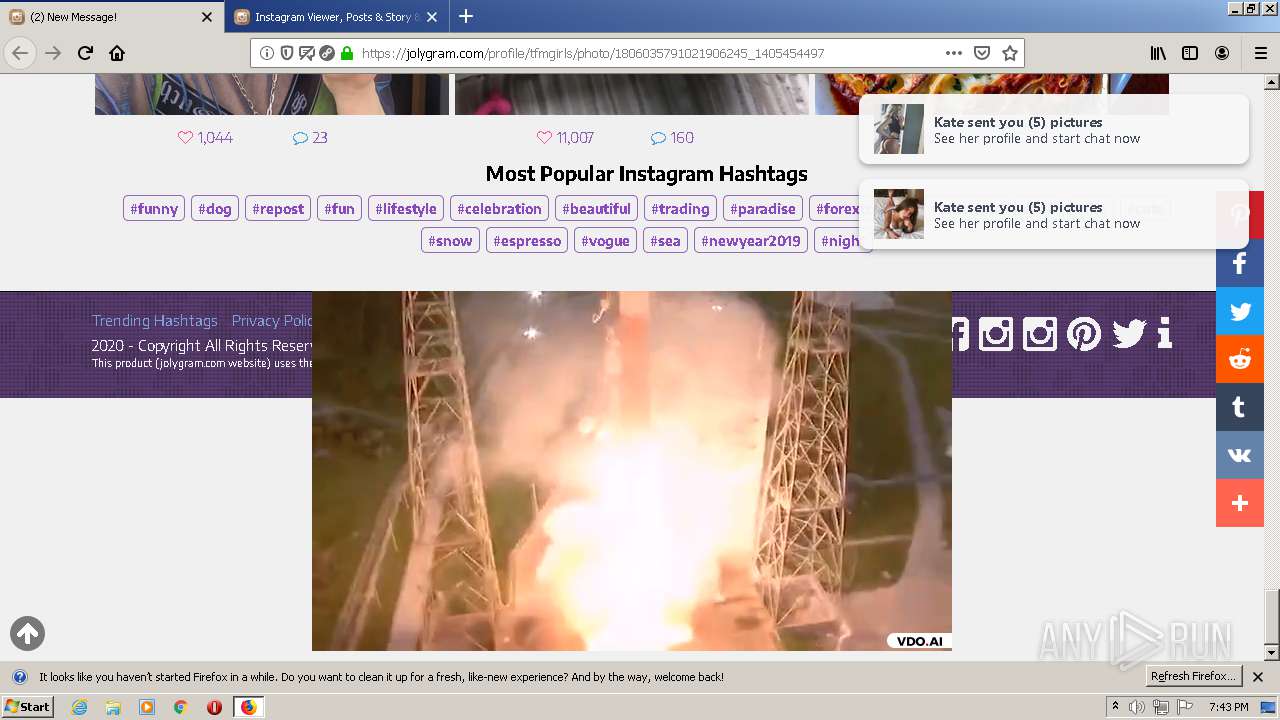The image size is (1280, 720).
Task: Open the top Kate sent you pictures notification
Action: (x=1054, y=129)
